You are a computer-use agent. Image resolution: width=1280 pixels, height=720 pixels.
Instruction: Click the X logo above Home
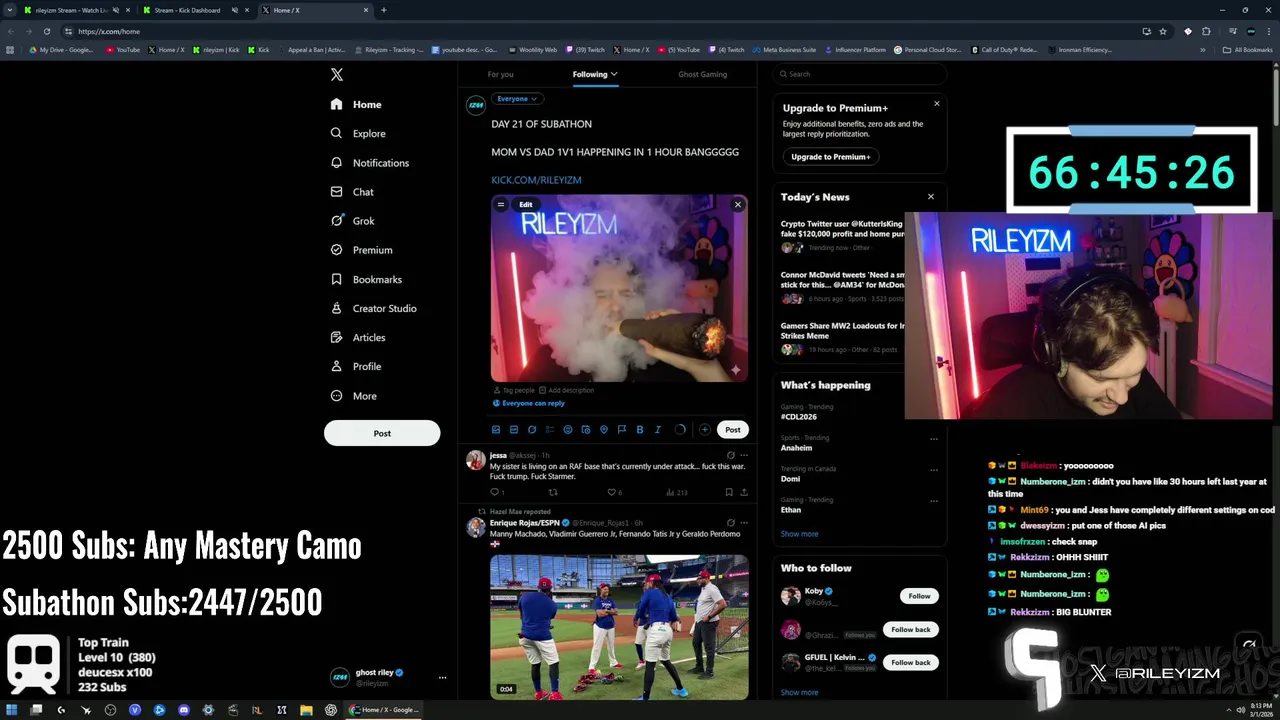(337, 75)
